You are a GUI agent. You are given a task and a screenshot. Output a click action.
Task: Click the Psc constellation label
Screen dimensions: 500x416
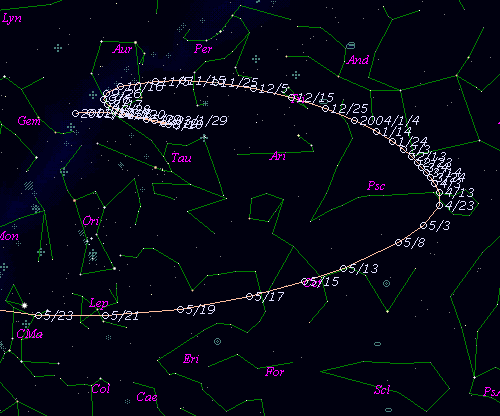[x=376, y=185]
